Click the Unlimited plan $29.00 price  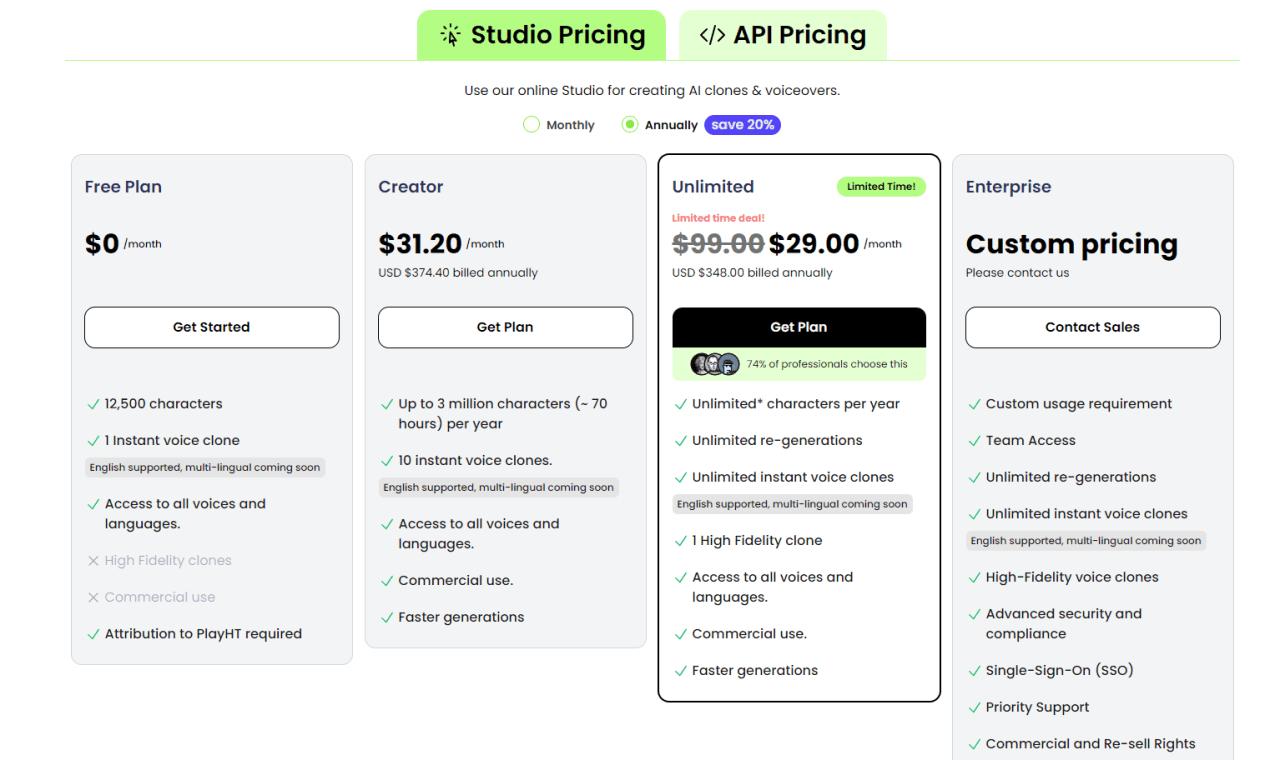tap(814, 244)
